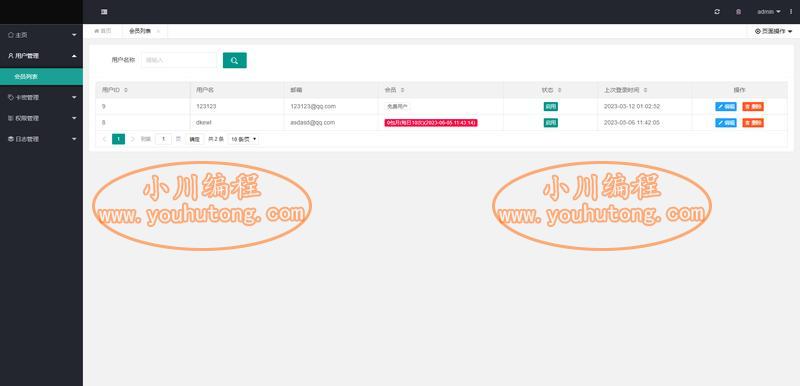800x386 pixels.
Task: Expand the 日志管理 sidebar menu
Action: pyautogui.click(x=41, y=139)
